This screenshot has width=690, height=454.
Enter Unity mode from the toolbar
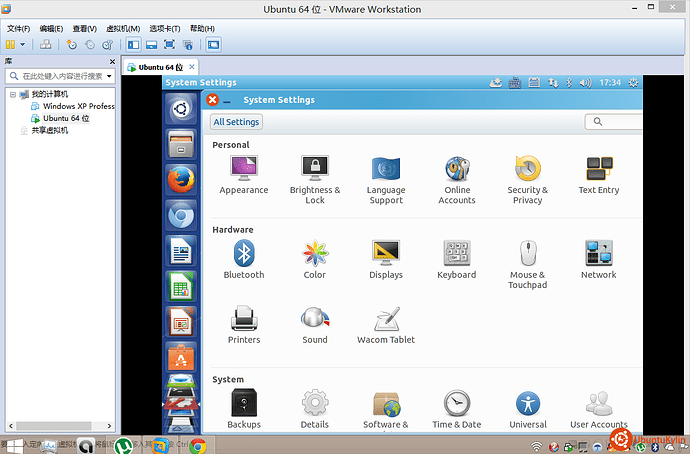[x=188, y=44]
